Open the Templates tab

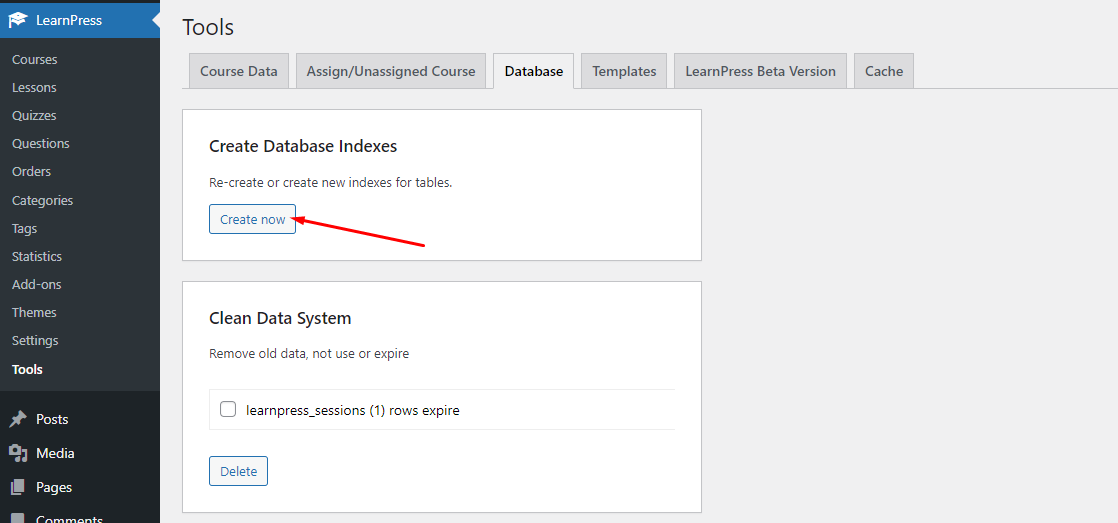624,71
